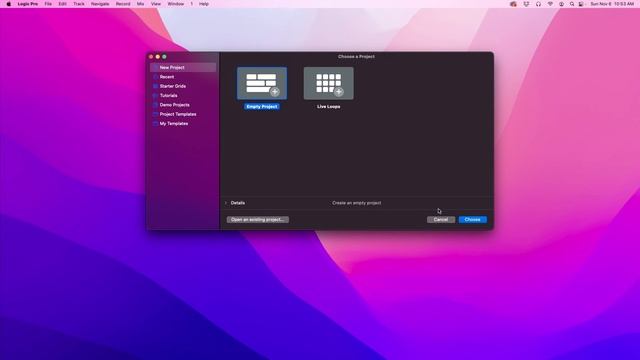Click the yellow minimize window button
This screenshot has width=640, height=360.
(158, 57)
